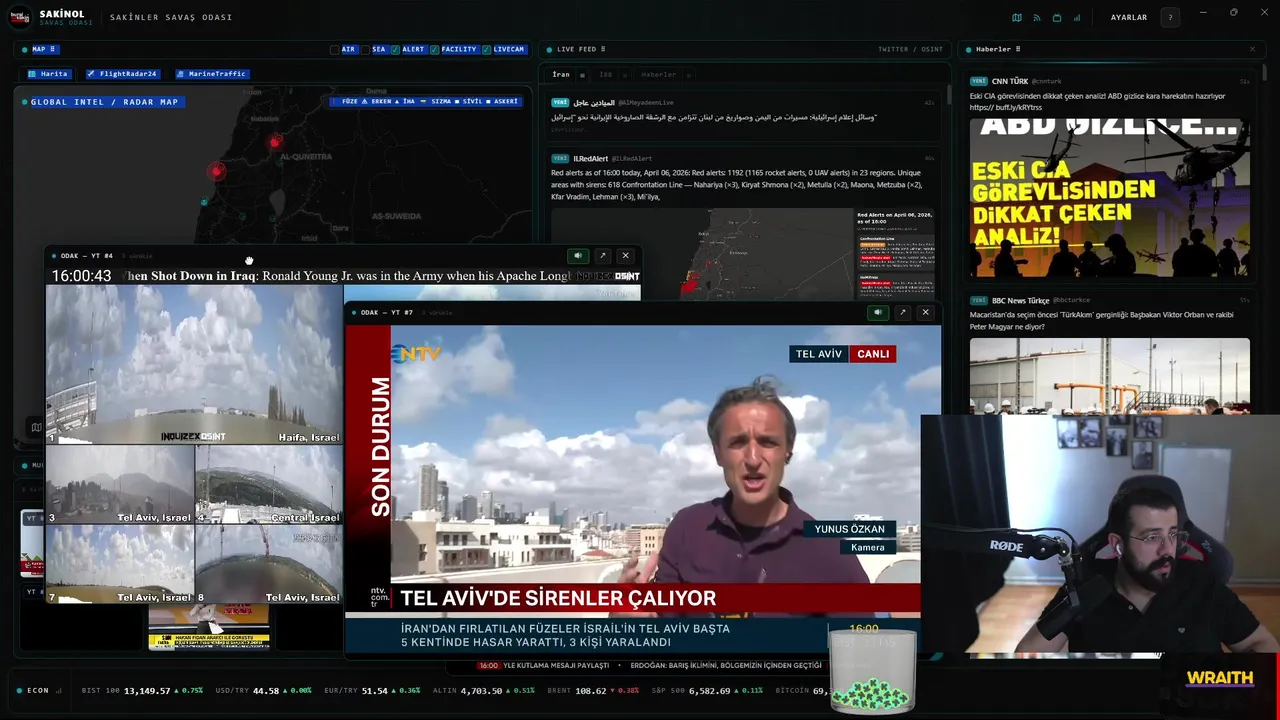Screen dimensions: 1280x720
Task: Click the S&P 500 ticker value
Action: [710, 691]
